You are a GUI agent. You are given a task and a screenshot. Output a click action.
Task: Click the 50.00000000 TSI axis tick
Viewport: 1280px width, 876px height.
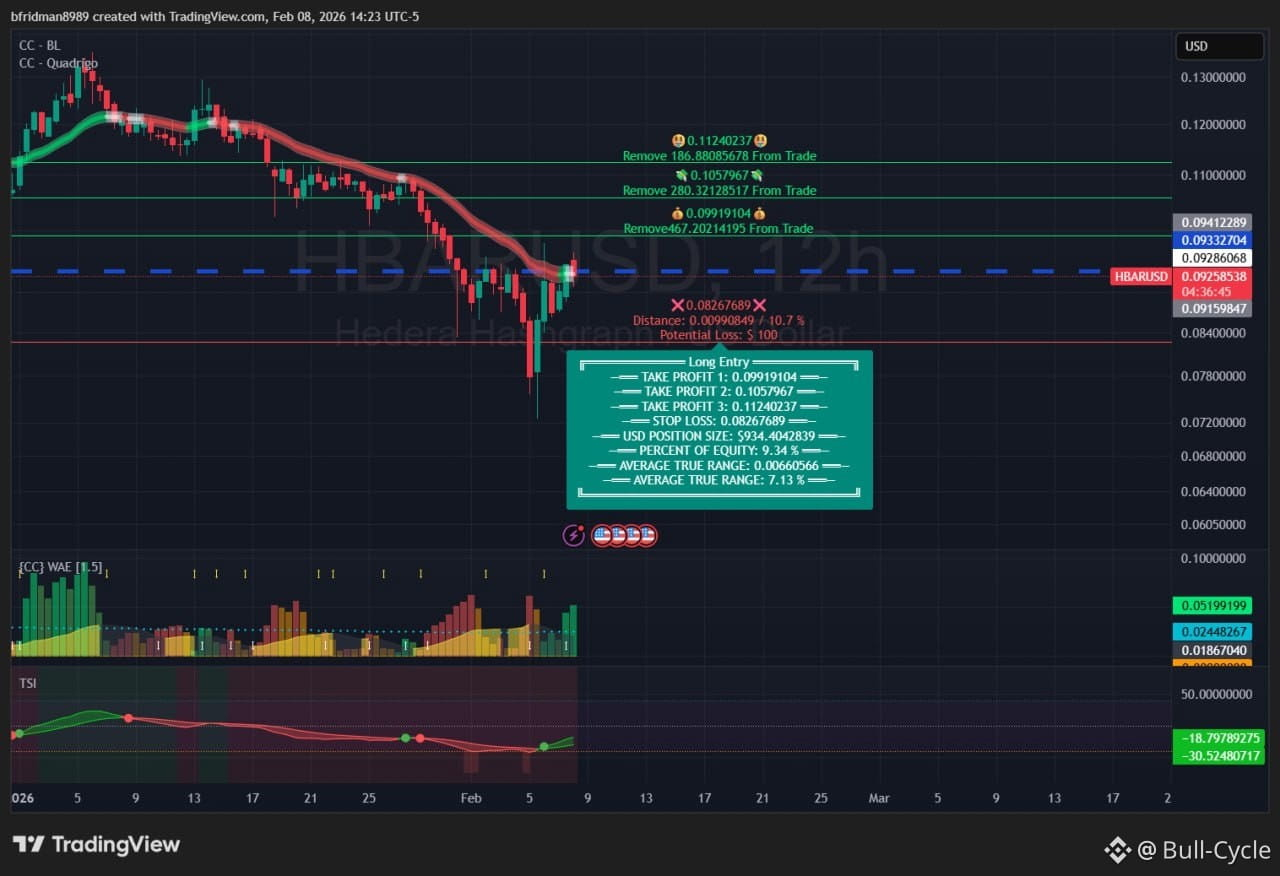click(x=1217, y=693)
